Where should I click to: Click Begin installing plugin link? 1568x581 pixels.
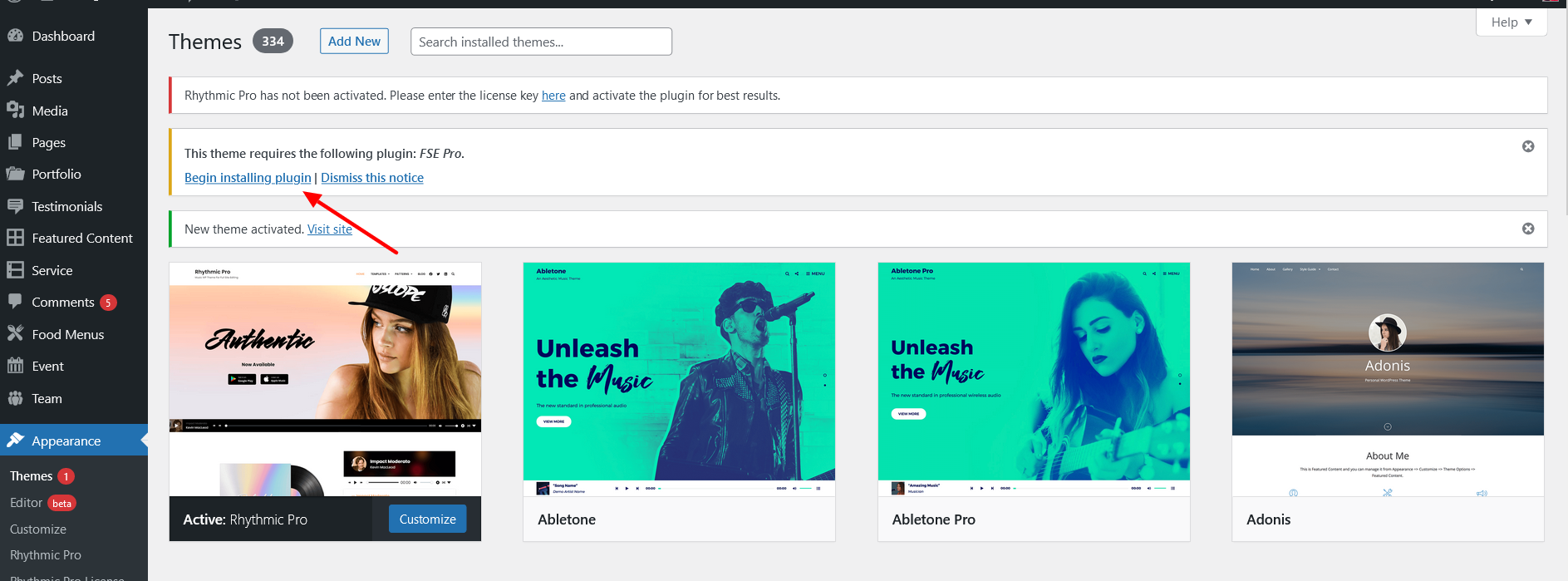click(248, 178)
